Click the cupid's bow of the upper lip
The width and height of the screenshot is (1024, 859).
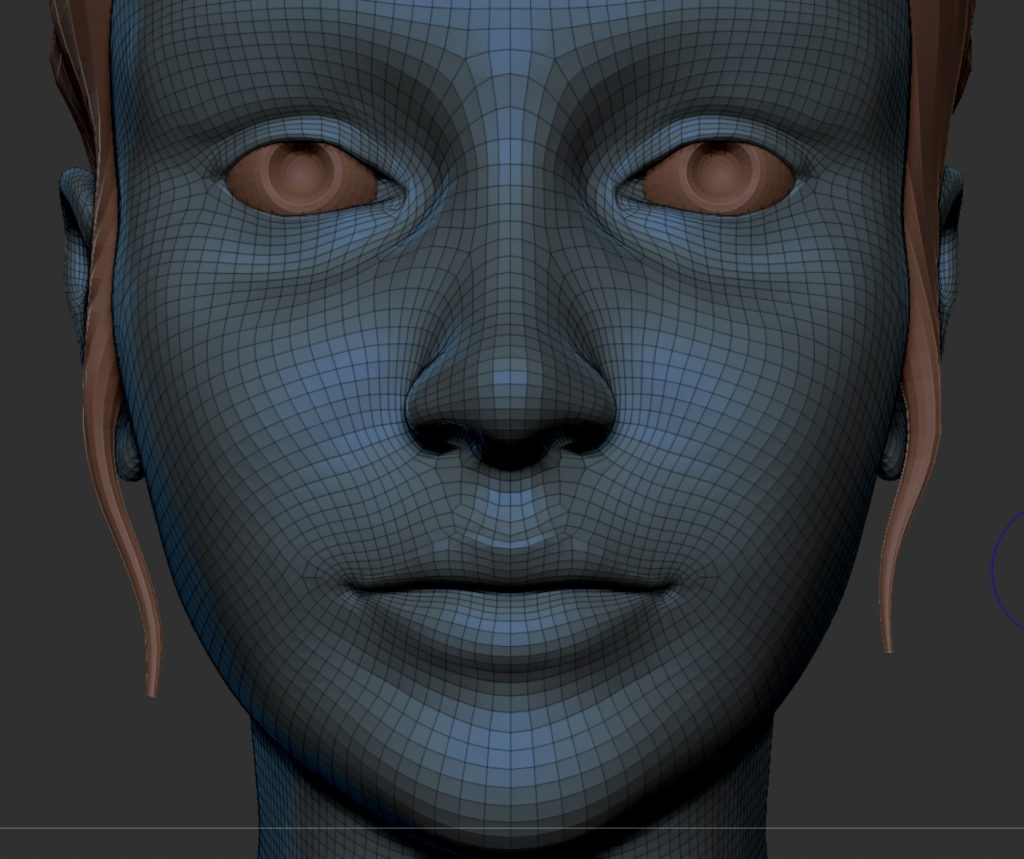511,545
